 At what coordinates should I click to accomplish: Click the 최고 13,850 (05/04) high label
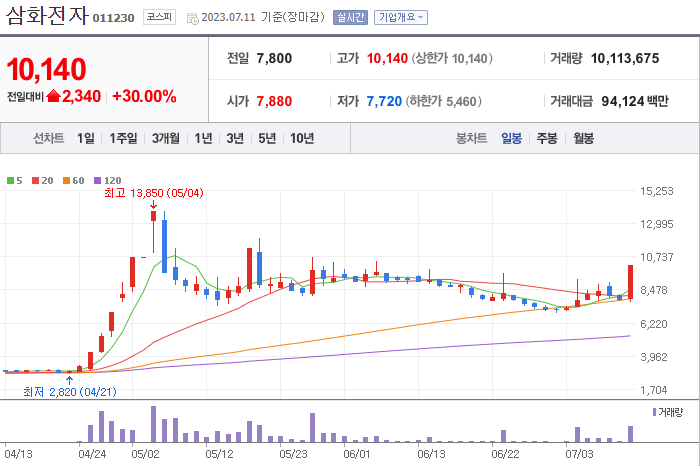(x=154, y=193)
